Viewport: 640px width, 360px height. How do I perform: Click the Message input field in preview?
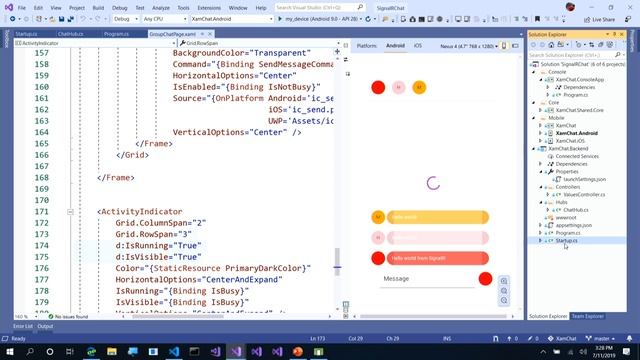click(x=427, y=279)
